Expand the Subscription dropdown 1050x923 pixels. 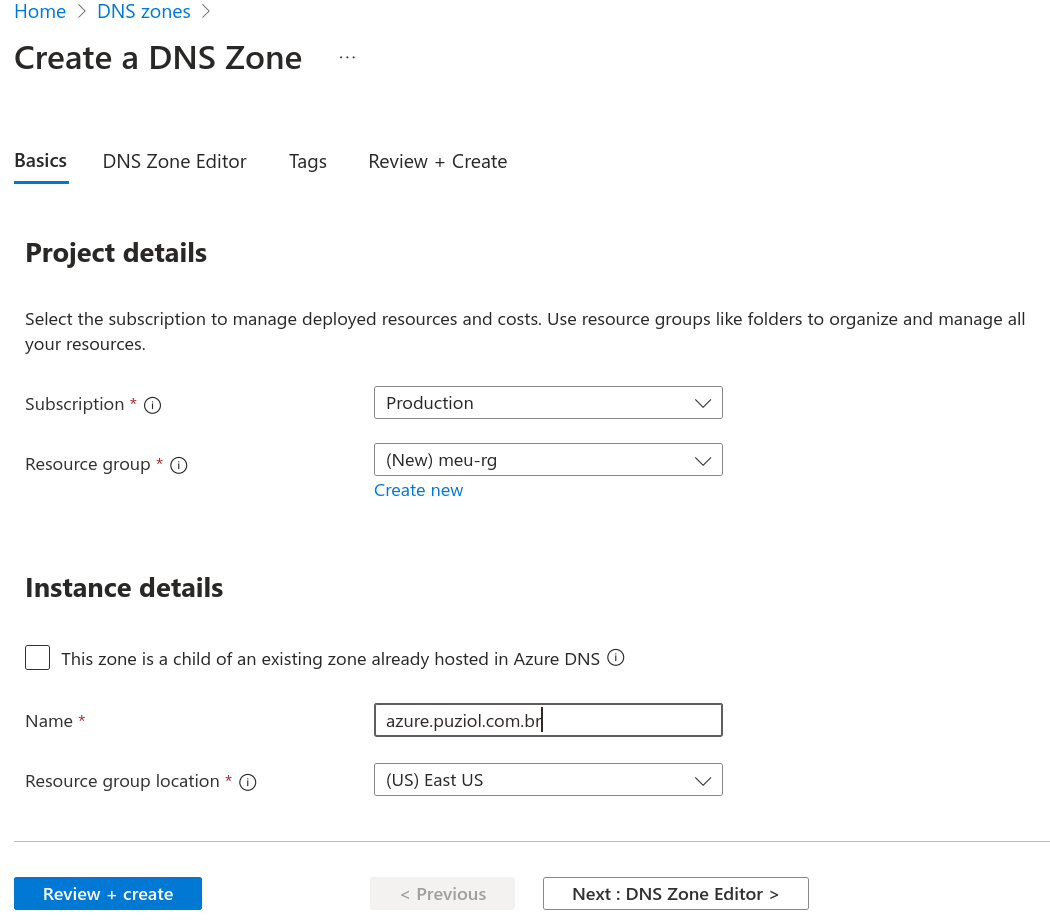[x=548, y=403]
